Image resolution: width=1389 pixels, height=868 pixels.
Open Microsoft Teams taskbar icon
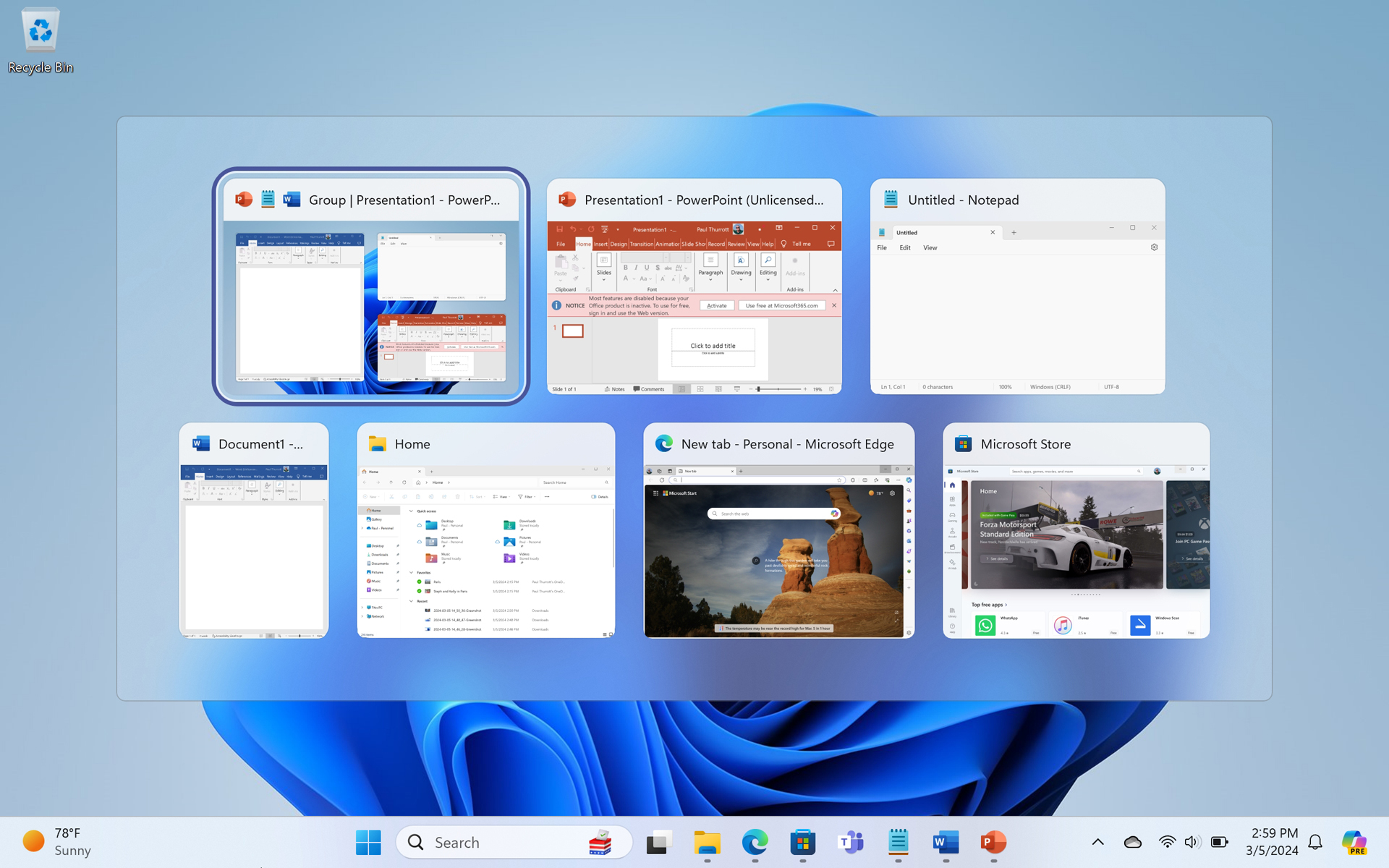[x=850, y=842]
